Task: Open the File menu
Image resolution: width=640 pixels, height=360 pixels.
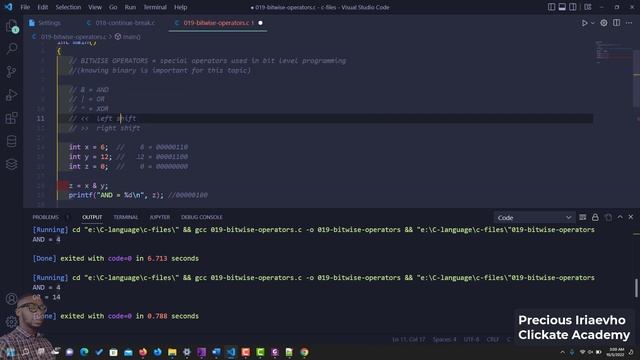Action: 25,7
